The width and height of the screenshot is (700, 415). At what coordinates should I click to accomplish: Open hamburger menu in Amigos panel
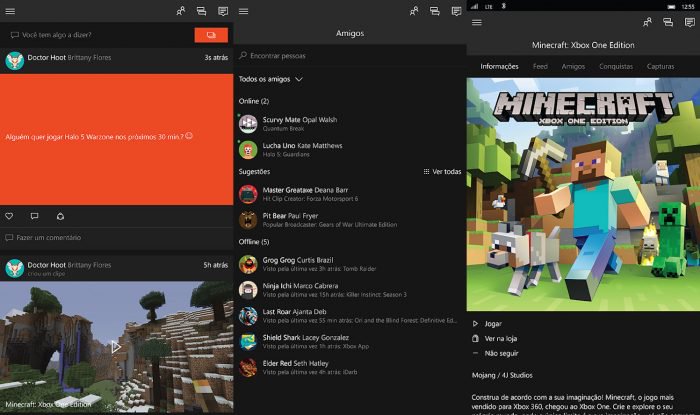243,12
